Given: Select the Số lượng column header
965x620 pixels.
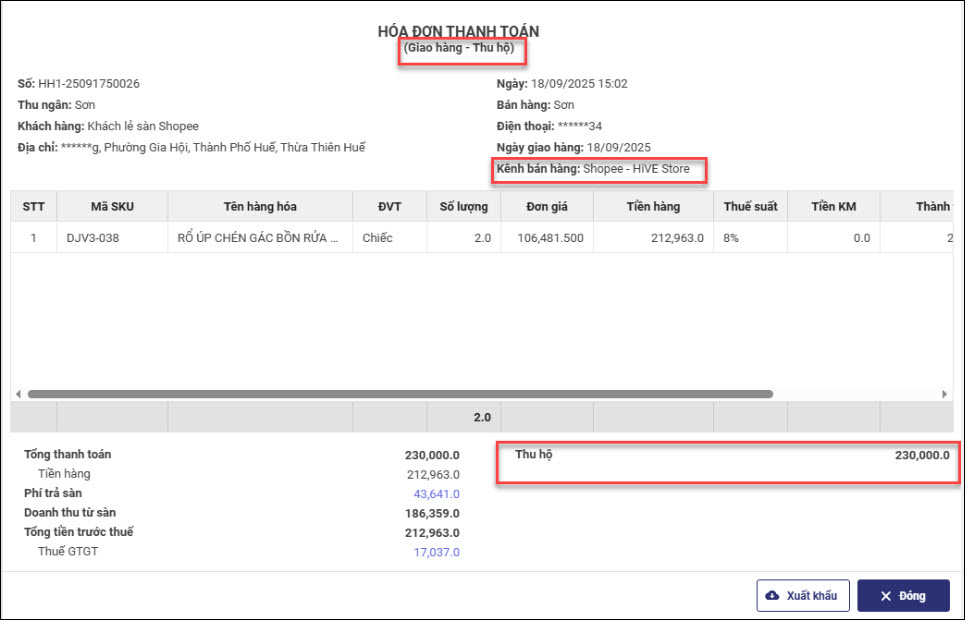Looking at the screenshot, I should click(464, 207).
